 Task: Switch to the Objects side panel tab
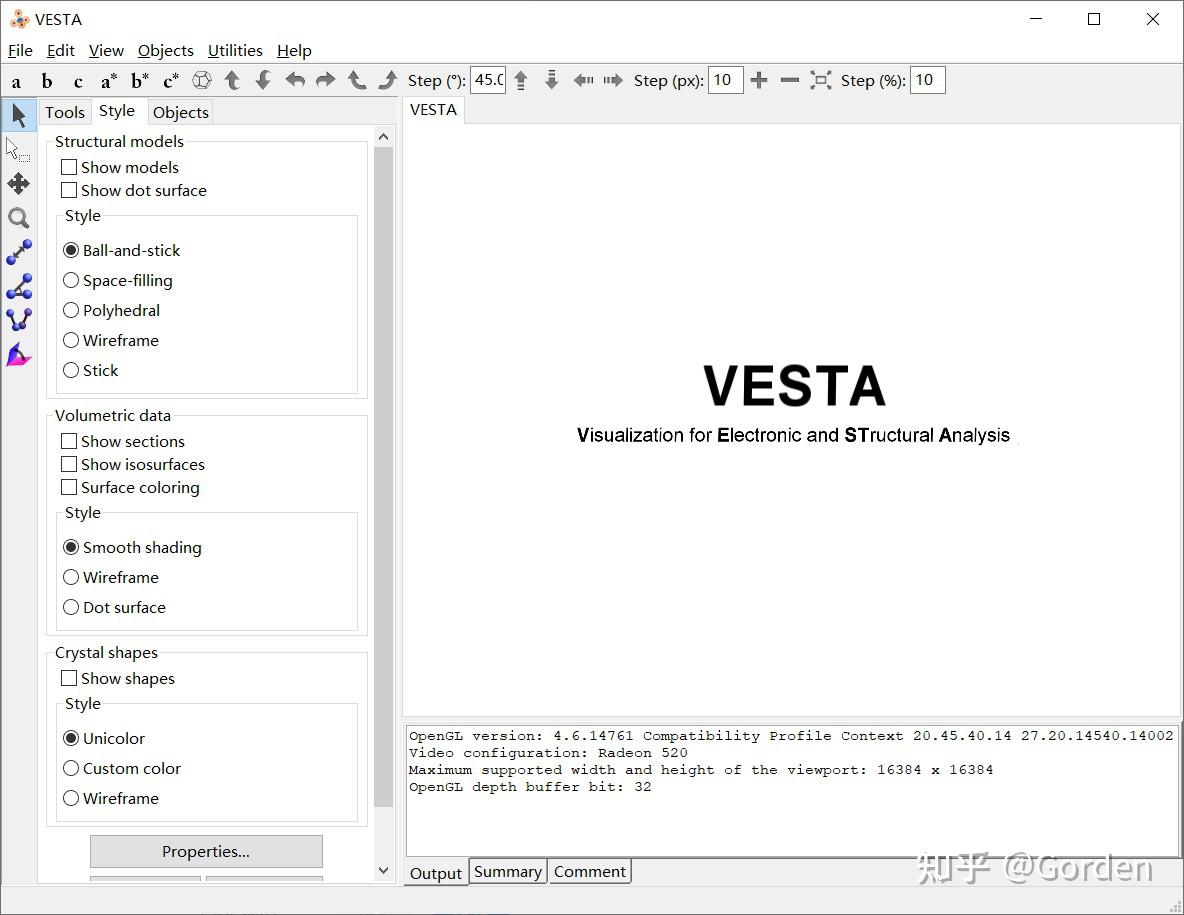[180, 112]
